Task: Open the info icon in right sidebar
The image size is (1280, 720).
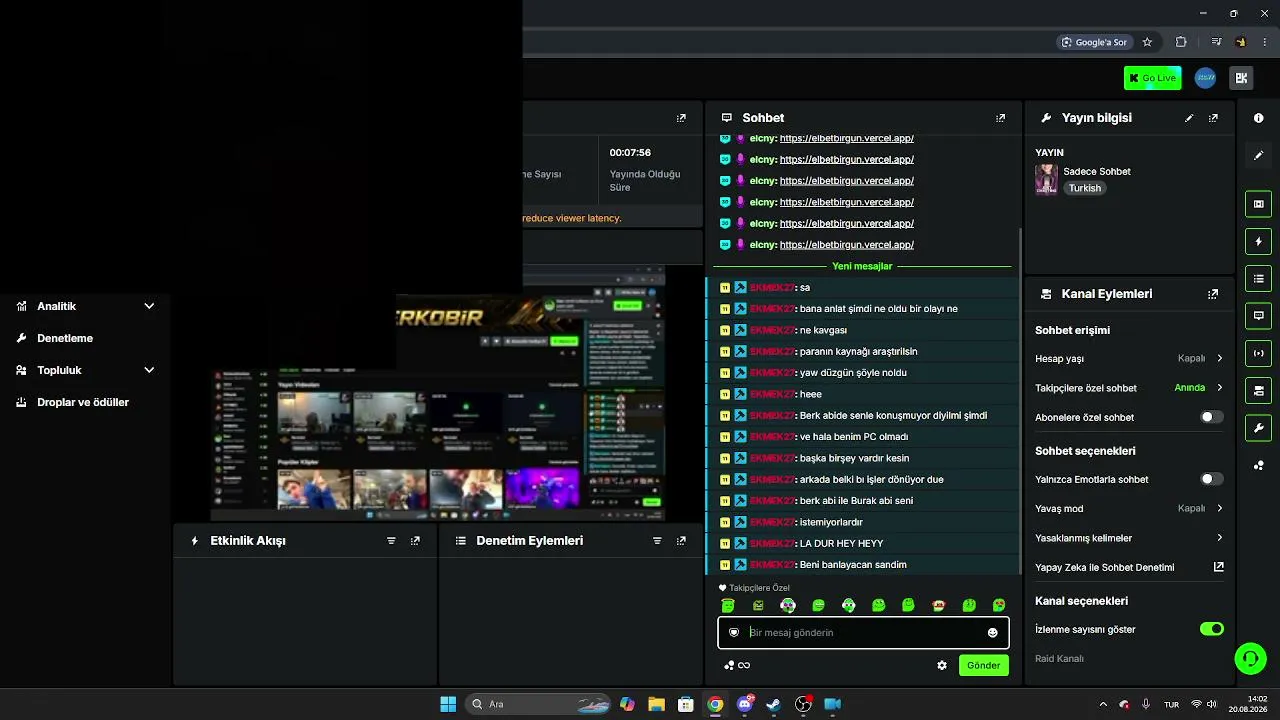Action: [x=1258, y=118]
